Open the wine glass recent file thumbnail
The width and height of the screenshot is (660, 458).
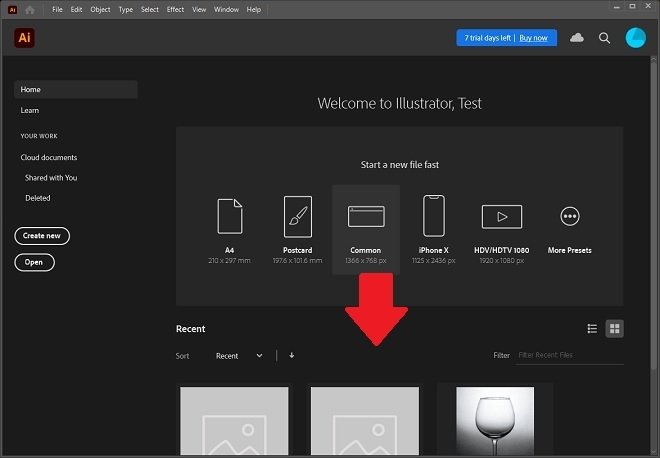[x=495, y=421]
